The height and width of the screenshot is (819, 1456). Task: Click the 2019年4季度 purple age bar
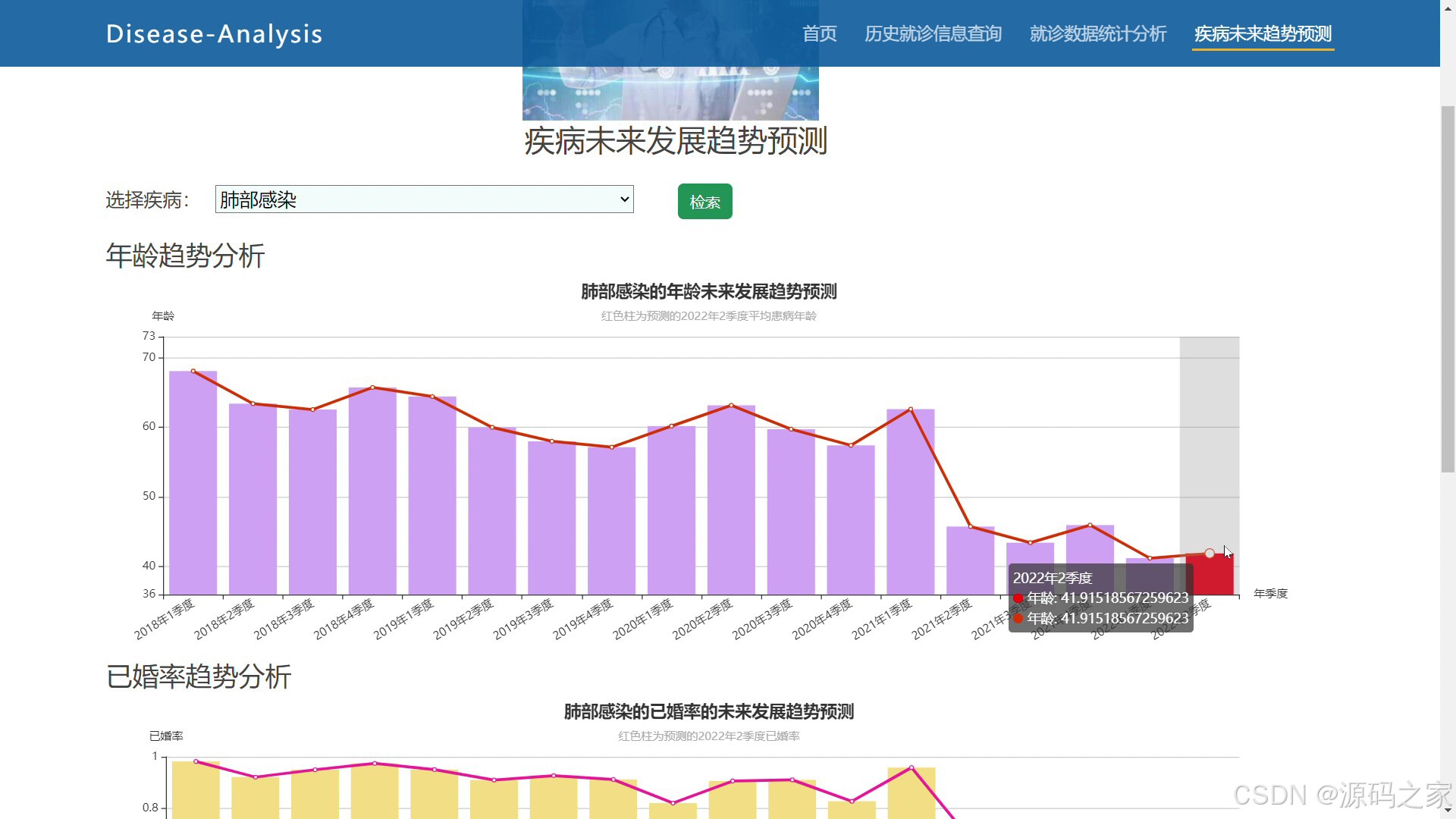[611, 521]
